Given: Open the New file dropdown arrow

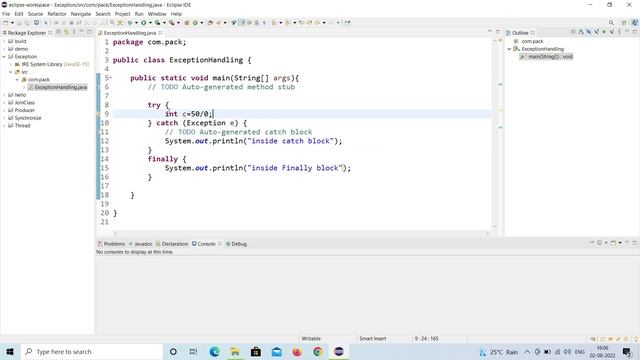Looking at the screenshot, I should click(12, 23).
